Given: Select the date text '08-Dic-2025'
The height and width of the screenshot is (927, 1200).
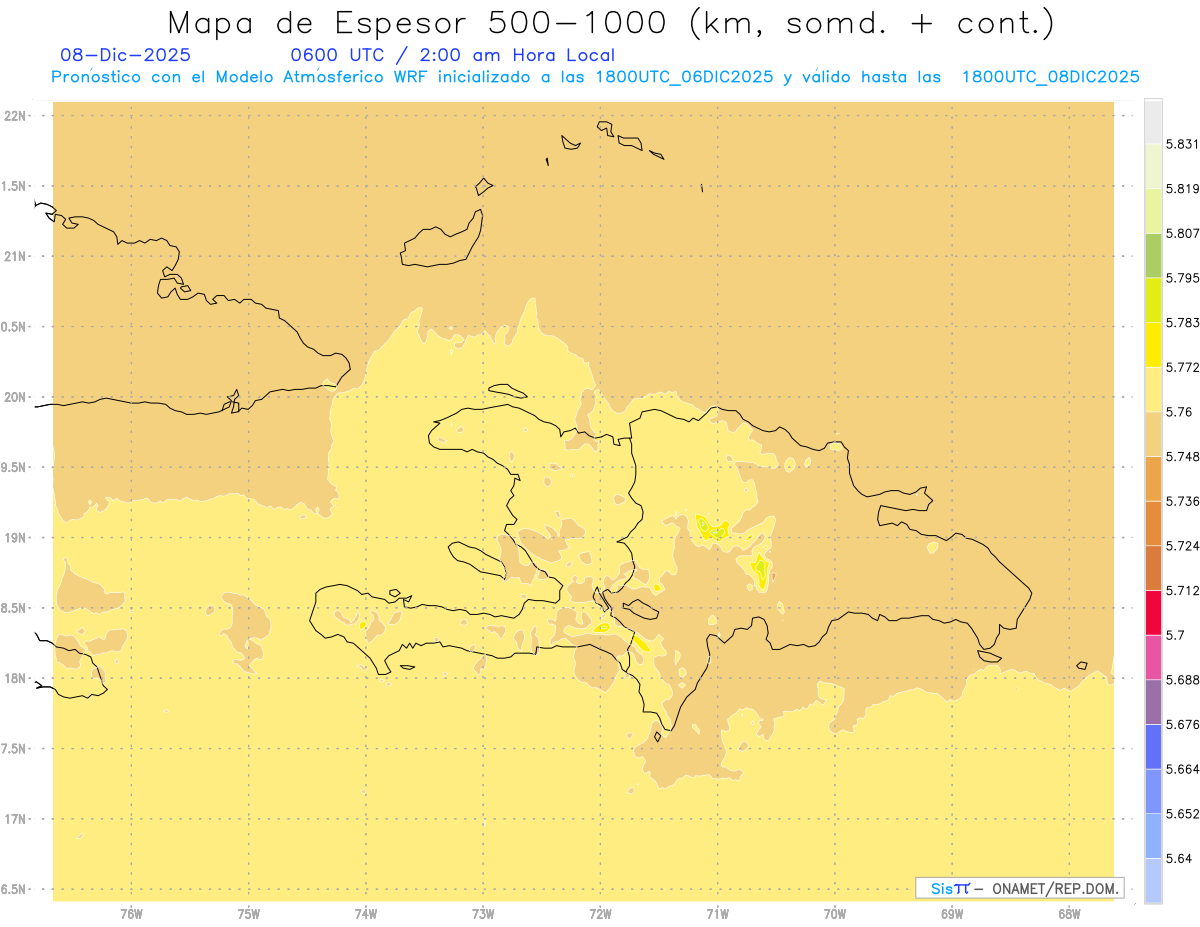Looking at the screenshot, I should (x=126, y=55).
